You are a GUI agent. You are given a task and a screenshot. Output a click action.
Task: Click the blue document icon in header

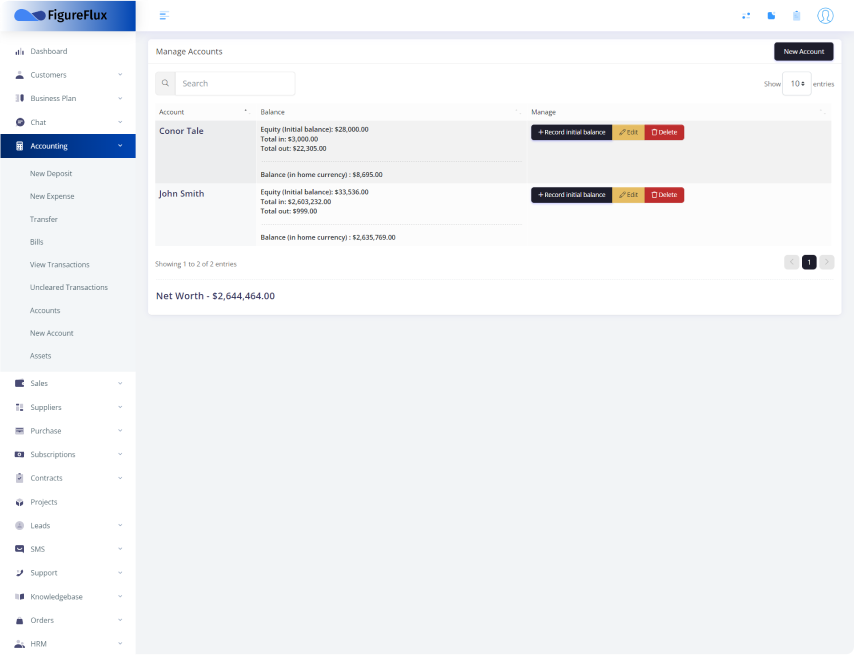[x=771, y=15]
